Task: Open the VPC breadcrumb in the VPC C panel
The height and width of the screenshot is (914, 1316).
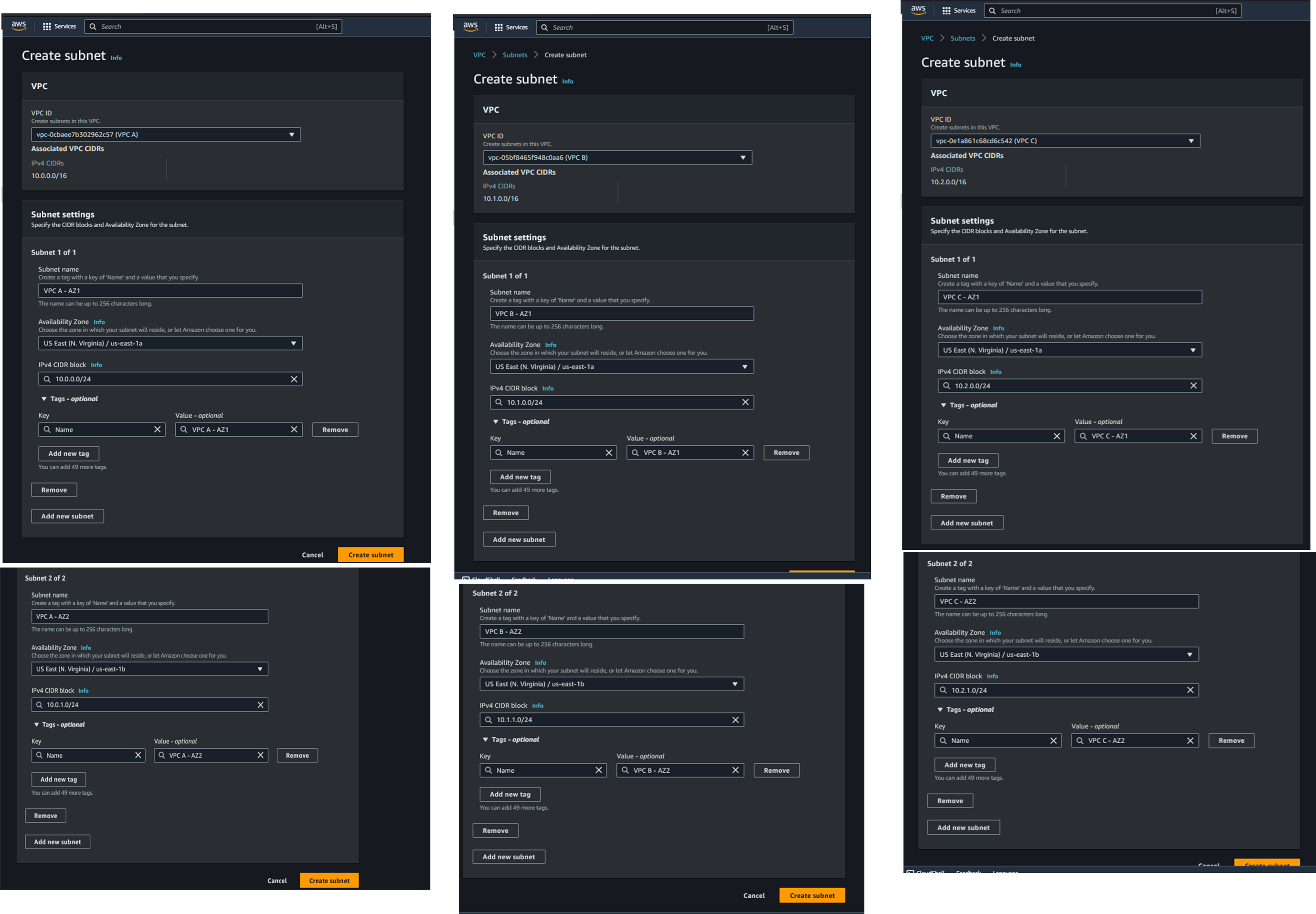Action: pyautogui.click(x=927, y=38)
